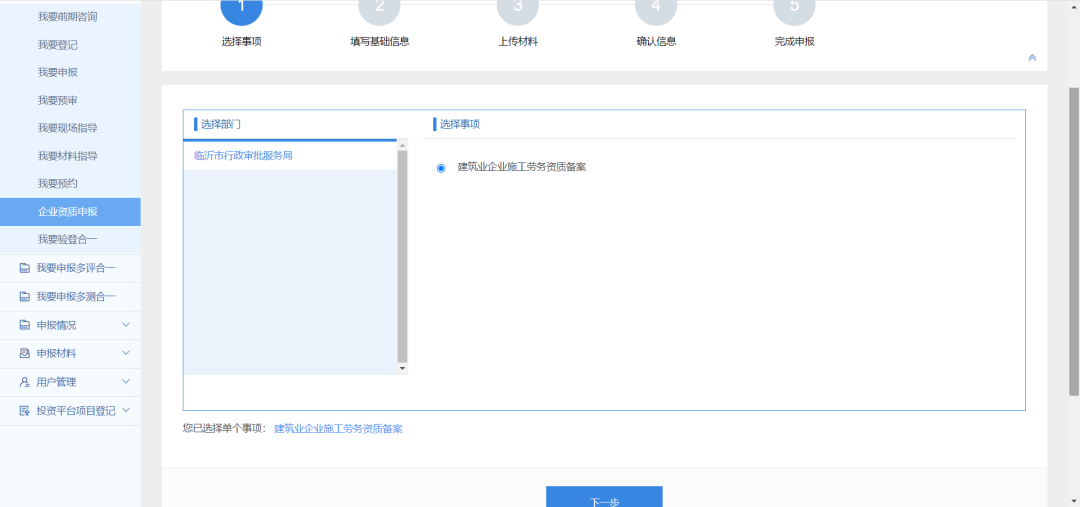
Task: Click the step 3 circle 上传材料
Action: 518,8
